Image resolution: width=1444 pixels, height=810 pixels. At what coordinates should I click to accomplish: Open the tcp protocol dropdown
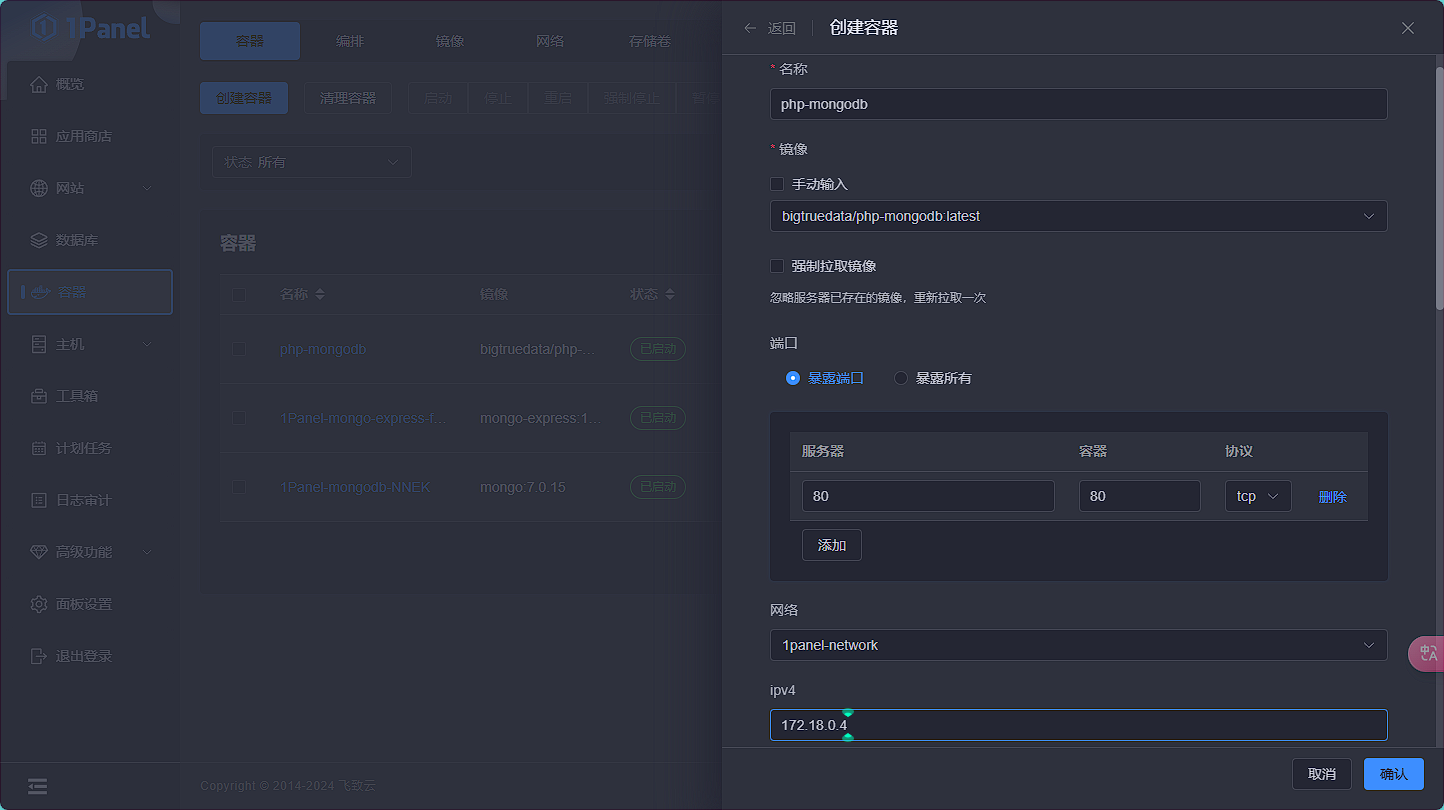pos(1257,496)
